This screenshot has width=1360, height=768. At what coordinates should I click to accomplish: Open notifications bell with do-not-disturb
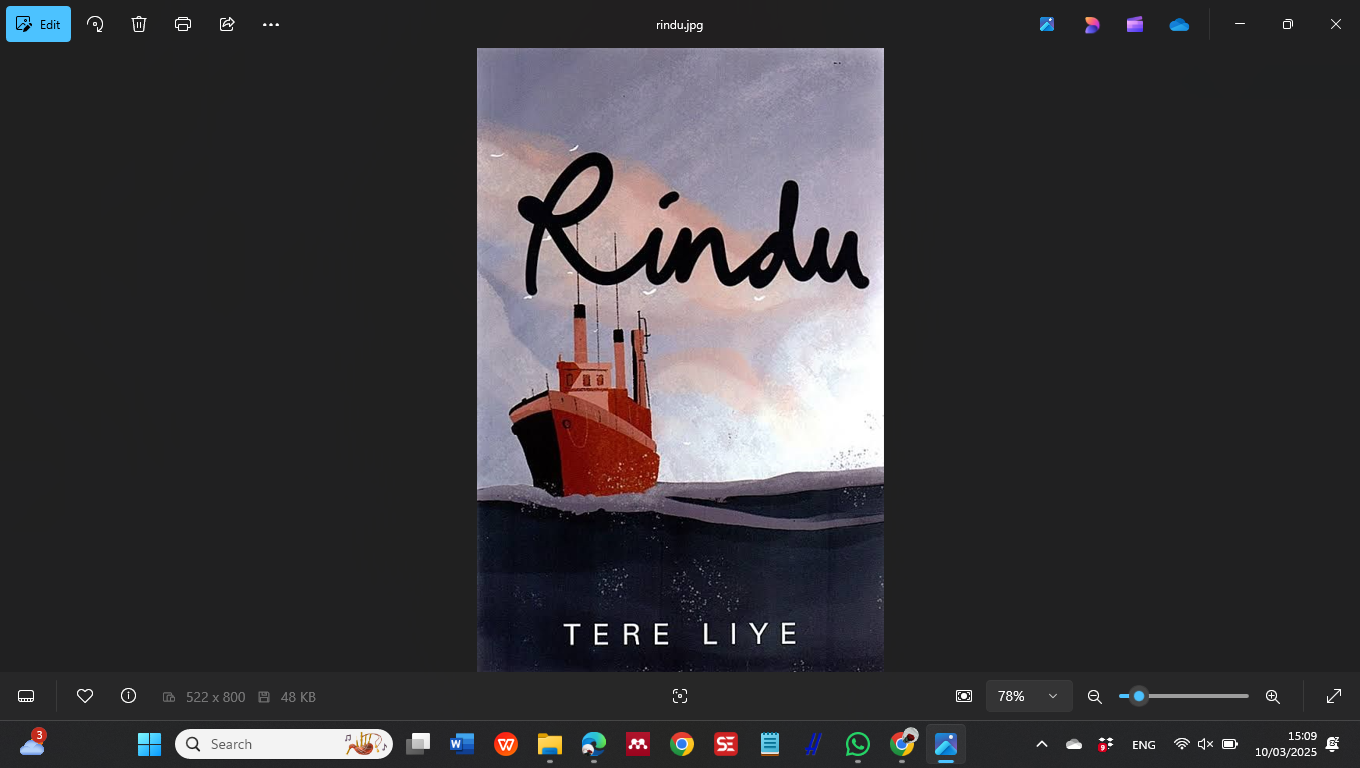coord(1333,744)
